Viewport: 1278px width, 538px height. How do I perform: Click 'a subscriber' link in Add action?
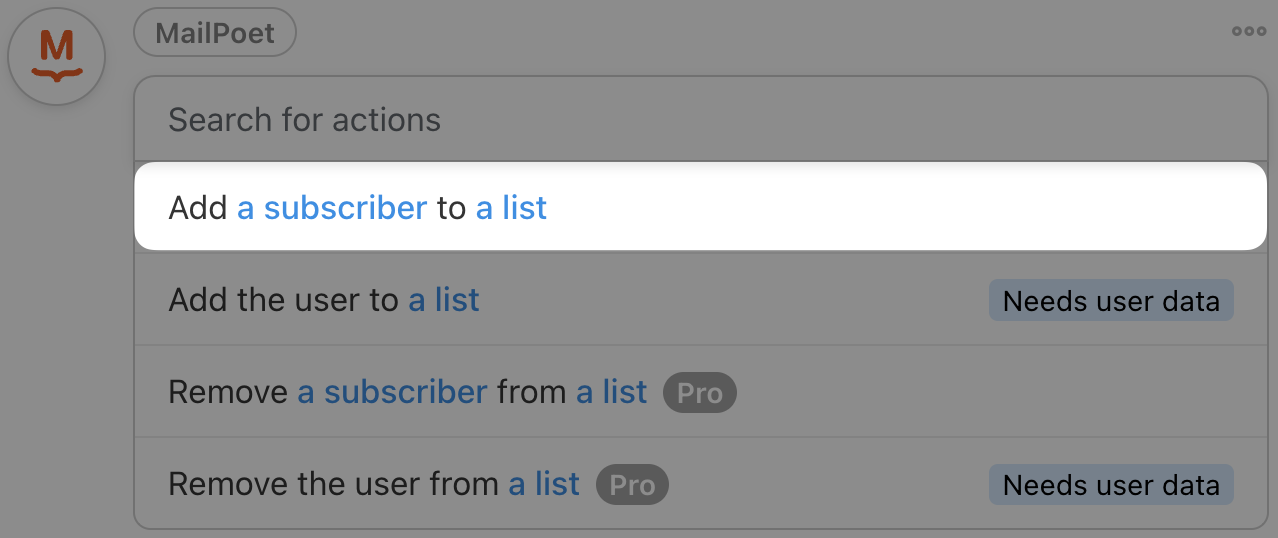[x=332, y=207]
